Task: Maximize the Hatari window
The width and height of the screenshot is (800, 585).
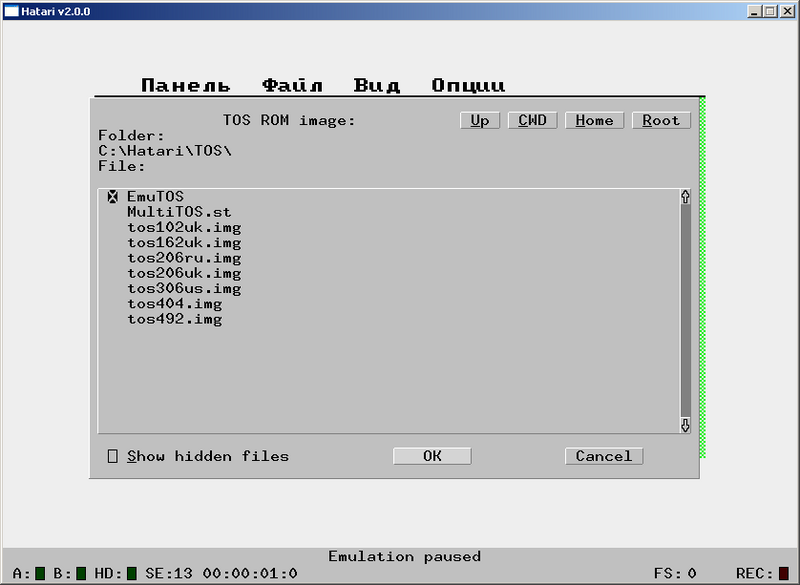Action: coord(771,11)
